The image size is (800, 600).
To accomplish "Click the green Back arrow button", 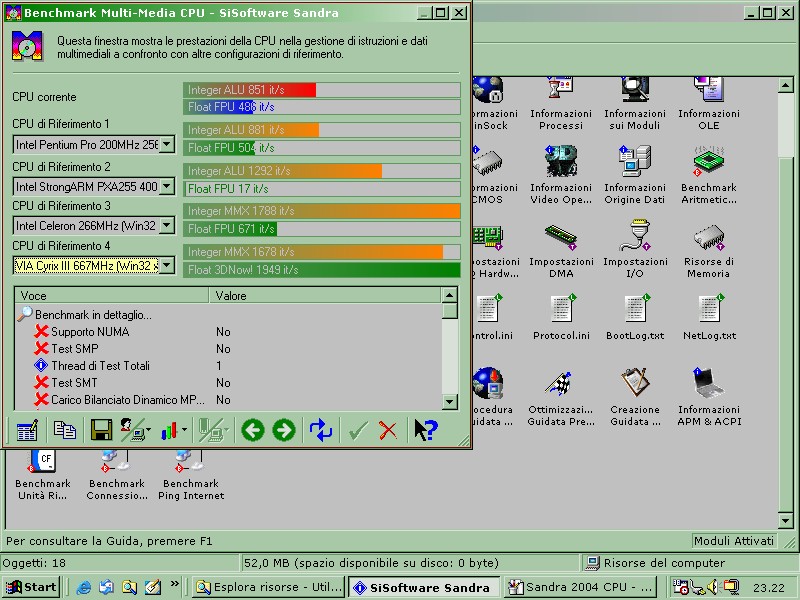I will point(252,430).
